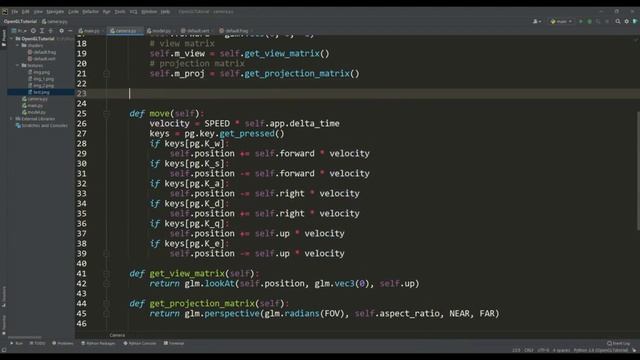Select main.py in the project tree

(33, 105)
